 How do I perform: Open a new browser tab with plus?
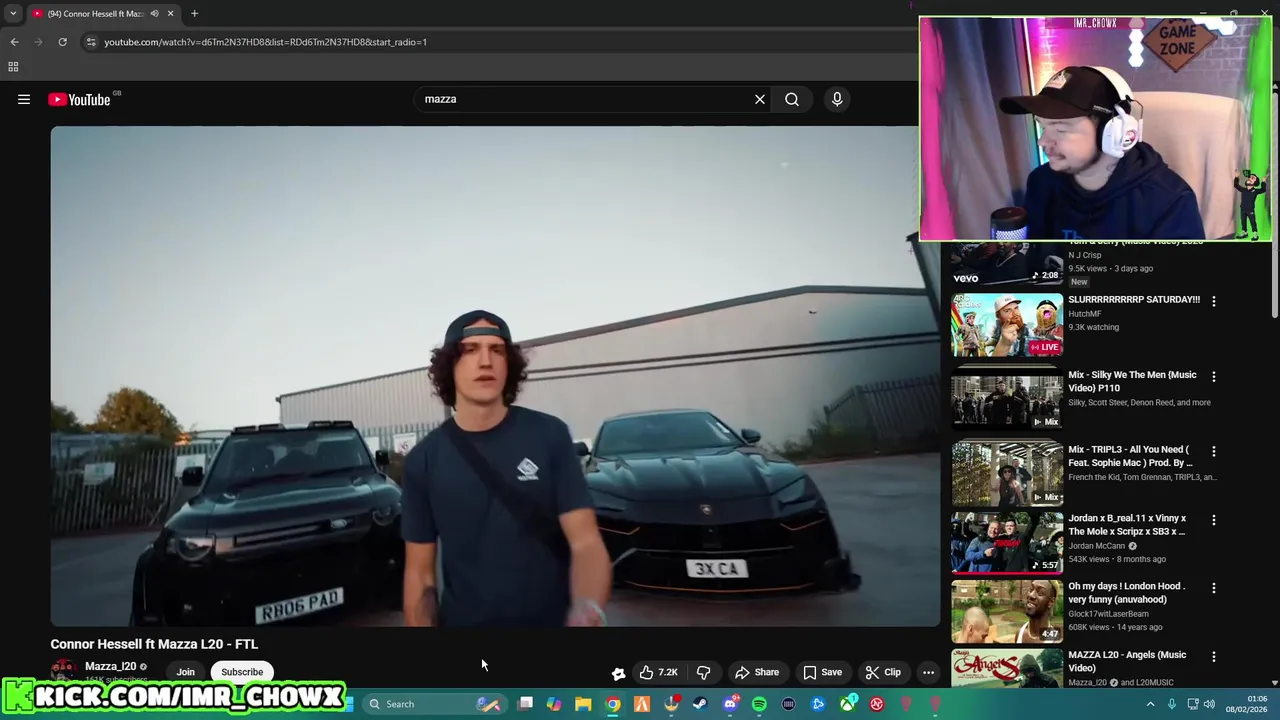194,13
